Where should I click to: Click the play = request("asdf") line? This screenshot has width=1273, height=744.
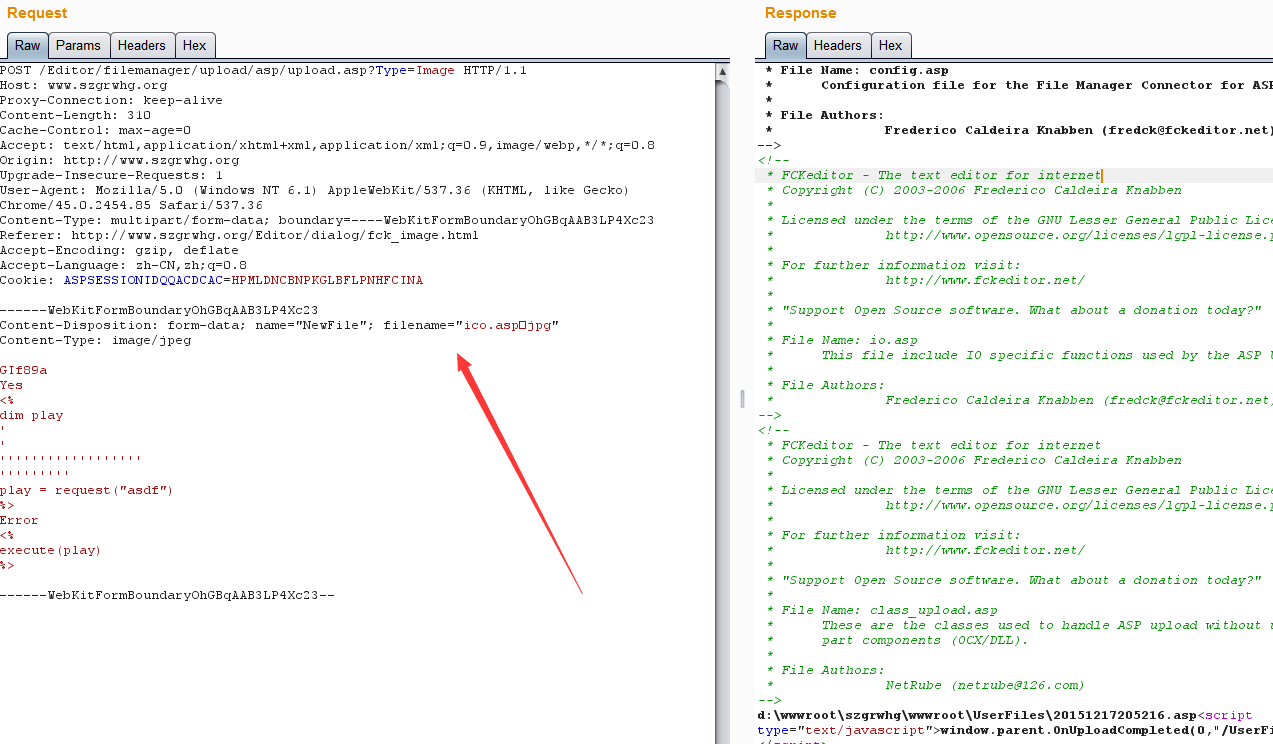tap(87, 490)
